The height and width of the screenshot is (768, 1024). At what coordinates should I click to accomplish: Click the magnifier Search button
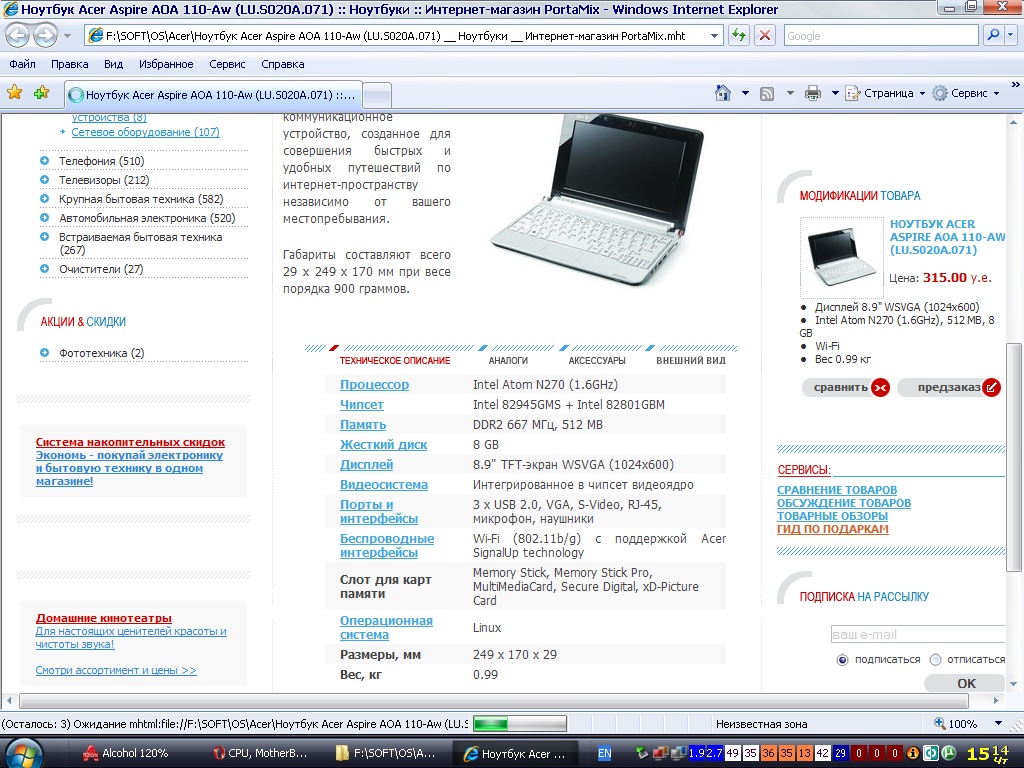point(993,35)
